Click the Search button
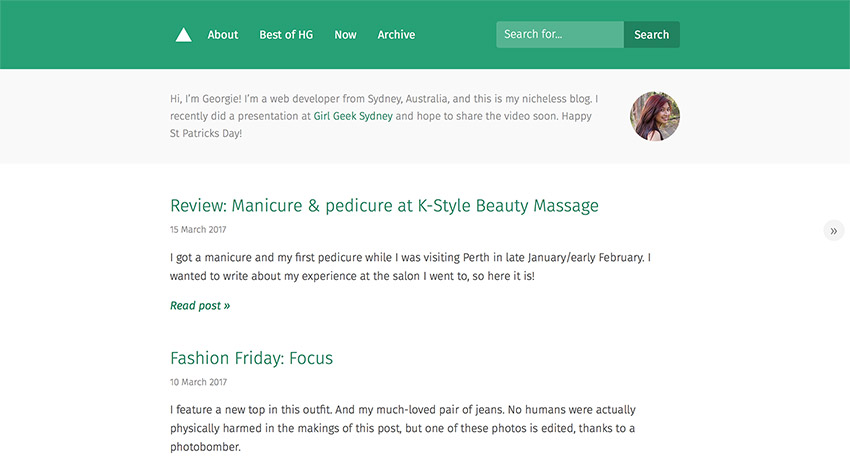The height and width of the screenshot is (470, 850). click(x=652, y=34)
